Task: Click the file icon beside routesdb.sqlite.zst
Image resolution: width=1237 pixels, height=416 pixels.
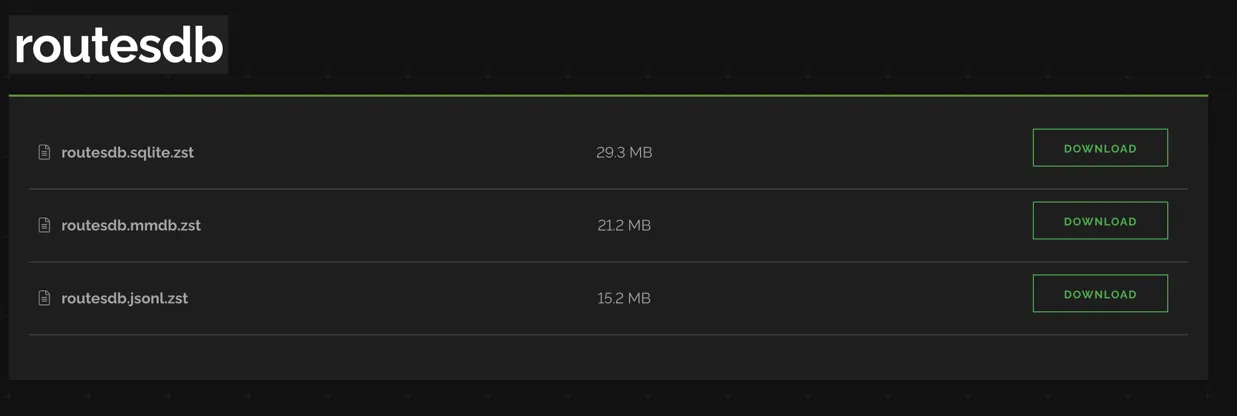Action: [x=44, y=152]
